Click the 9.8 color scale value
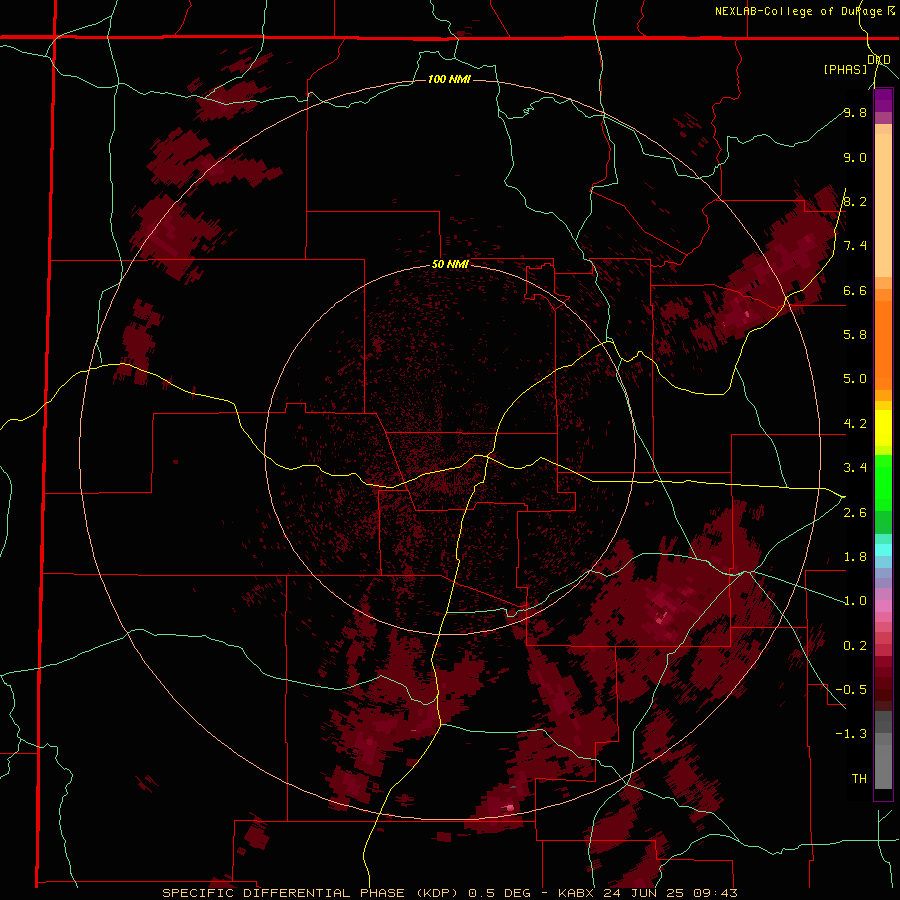Screen dimensions: 900x900 coord(855,112)
